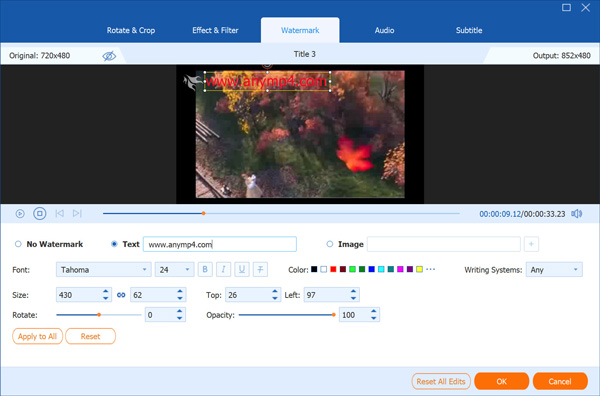Open the Writing Systems dropdown

click(554, 269)
